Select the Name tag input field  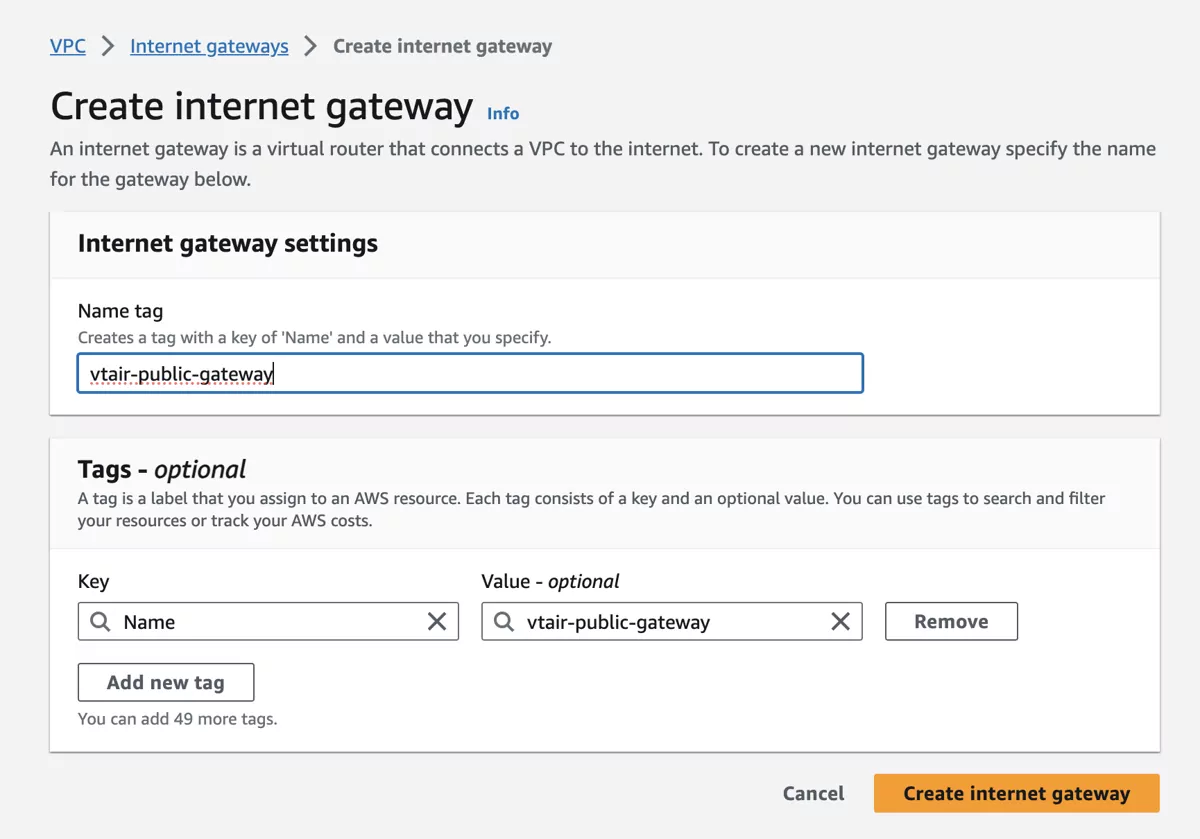pyautogui.click(x=470, y=372)
